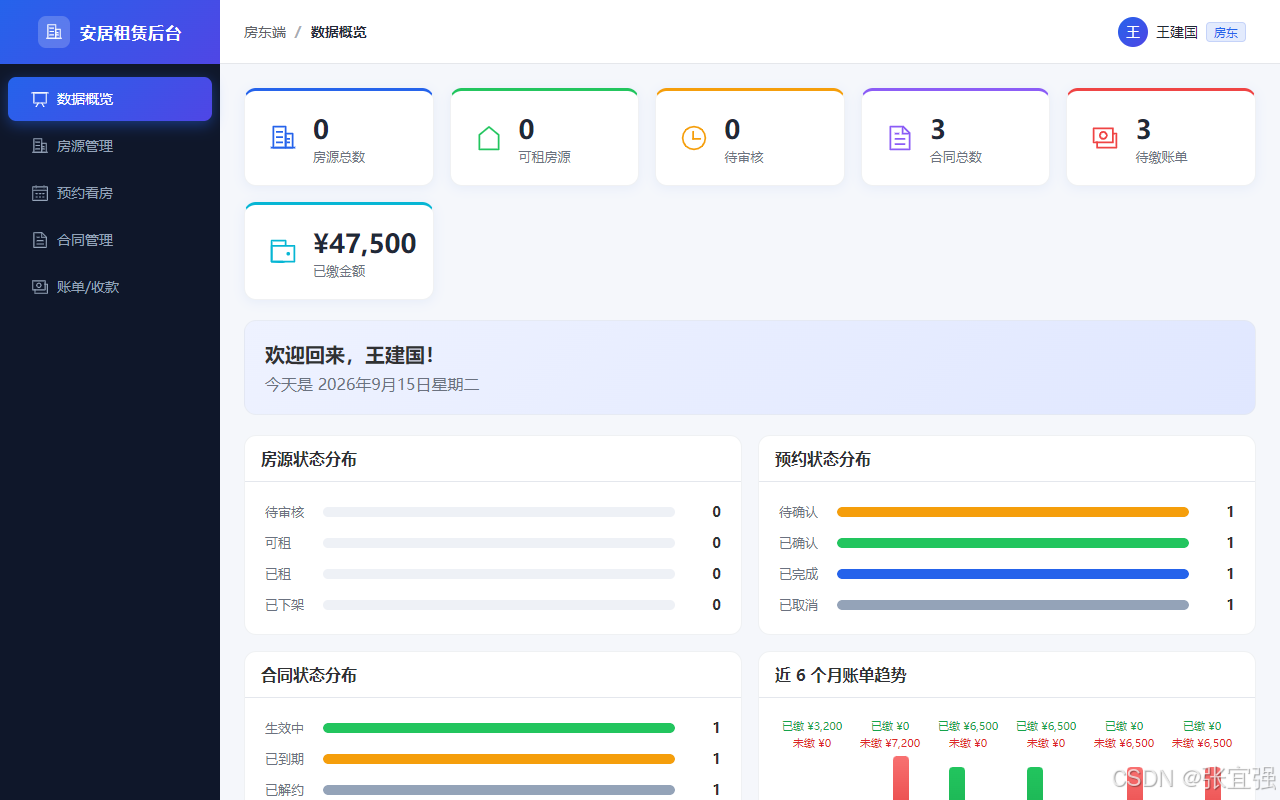
Task: Click the 房源管理 building icon in sidebar
Action: tap(40, 146)
